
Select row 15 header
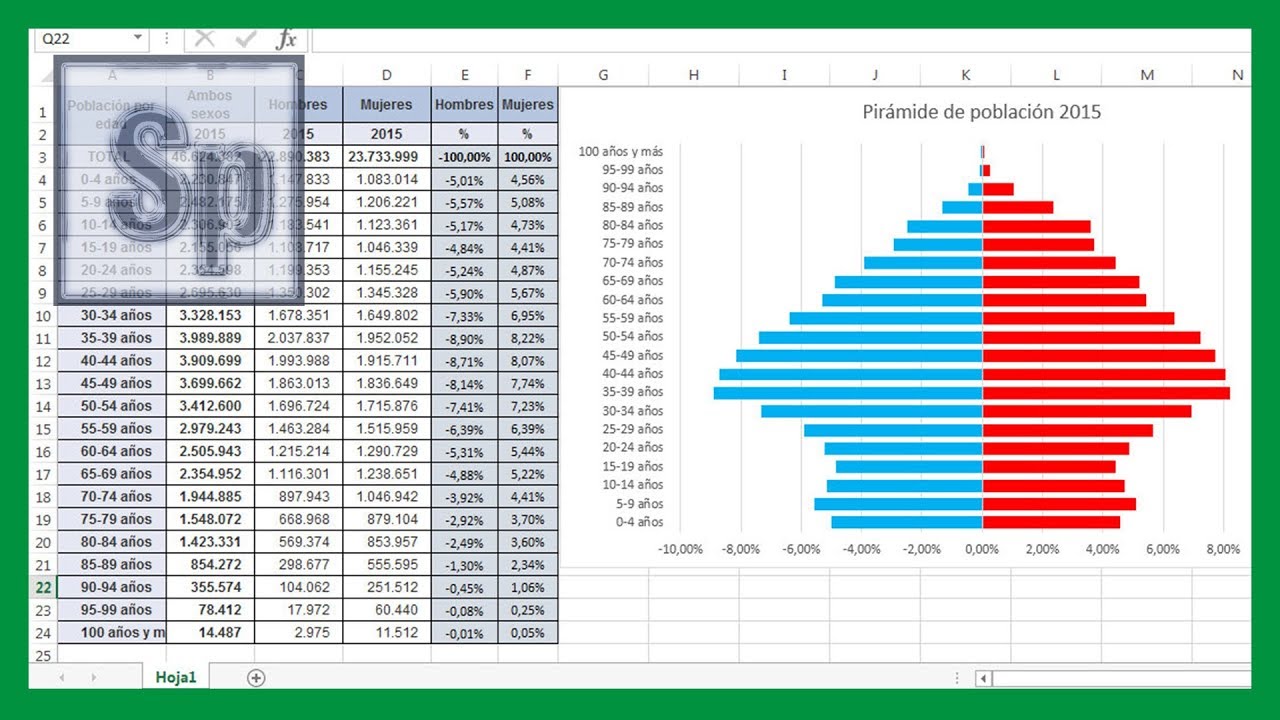coord(43,428)
